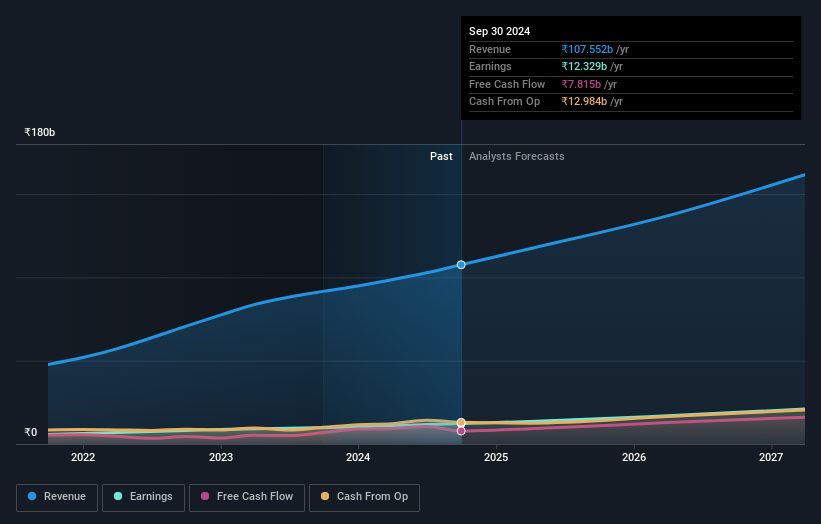The width and height of the screenshot is (821, 524).
Task: Click the Free Cash Flow row label in tooltip
Action: [x=507, y=84]
